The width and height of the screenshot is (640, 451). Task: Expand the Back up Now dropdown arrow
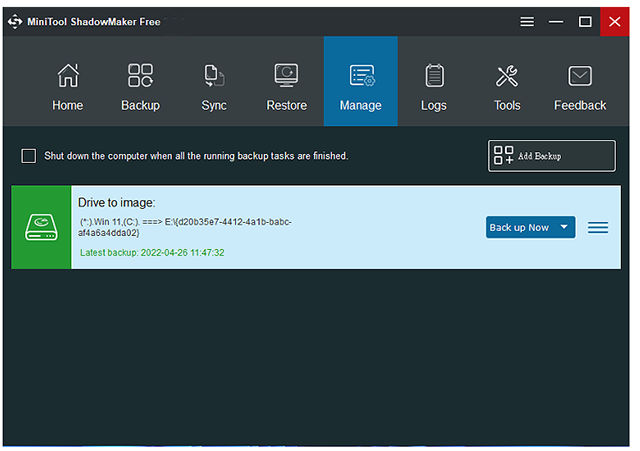click(564, 227)
